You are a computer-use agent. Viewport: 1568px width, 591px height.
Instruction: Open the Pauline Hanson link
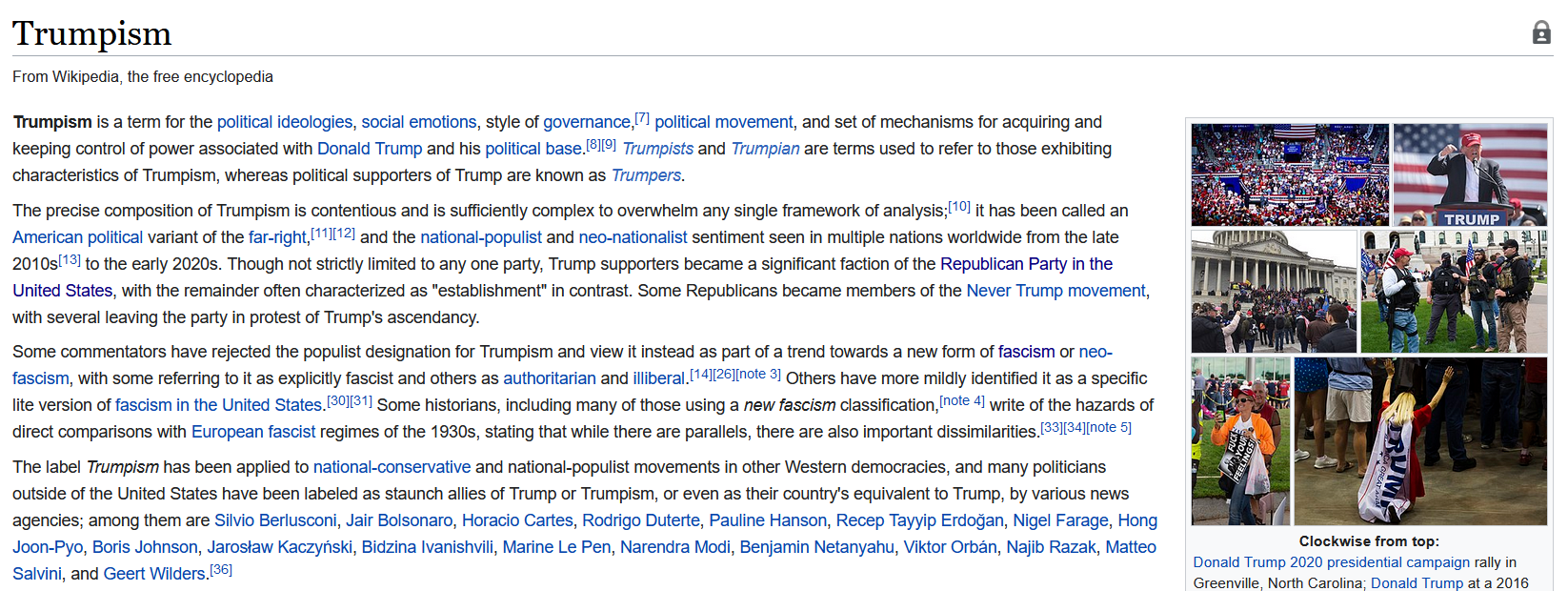[x=768, y=520]
